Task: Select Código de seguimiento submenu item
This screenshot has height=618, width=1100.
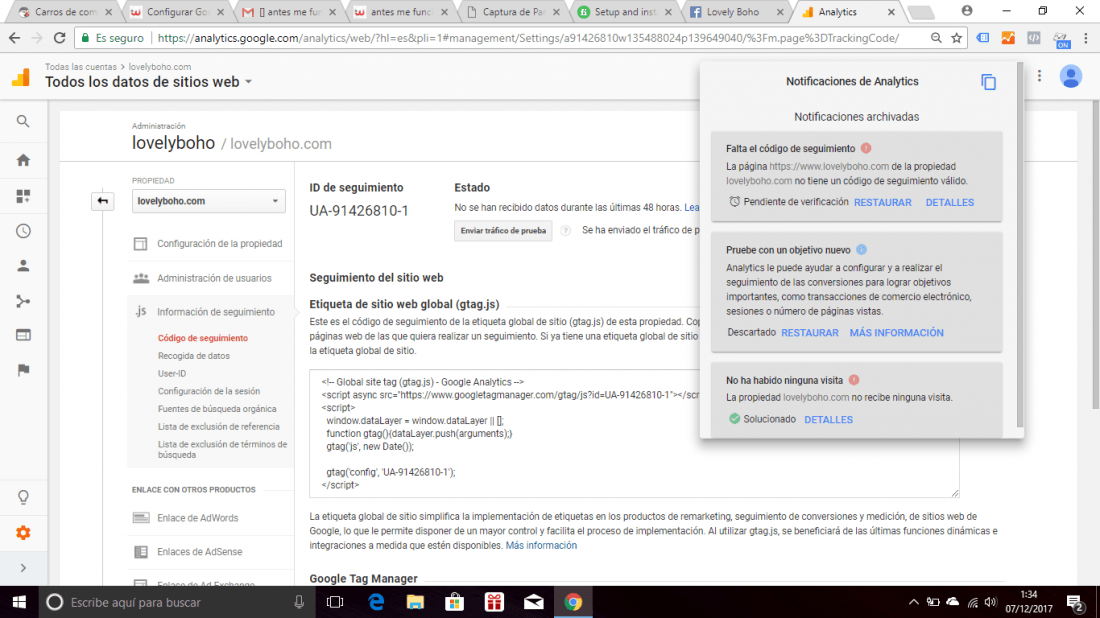Action: tap(203, 338)
